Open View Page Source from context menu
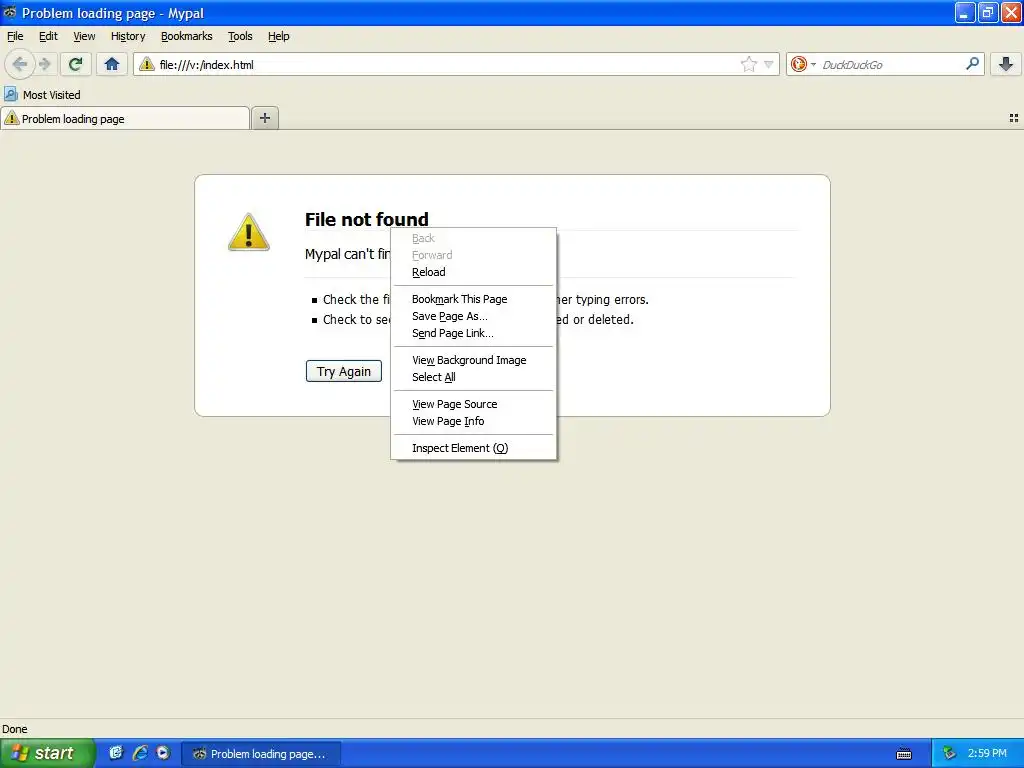The image size is (1024, 768). 473,404
